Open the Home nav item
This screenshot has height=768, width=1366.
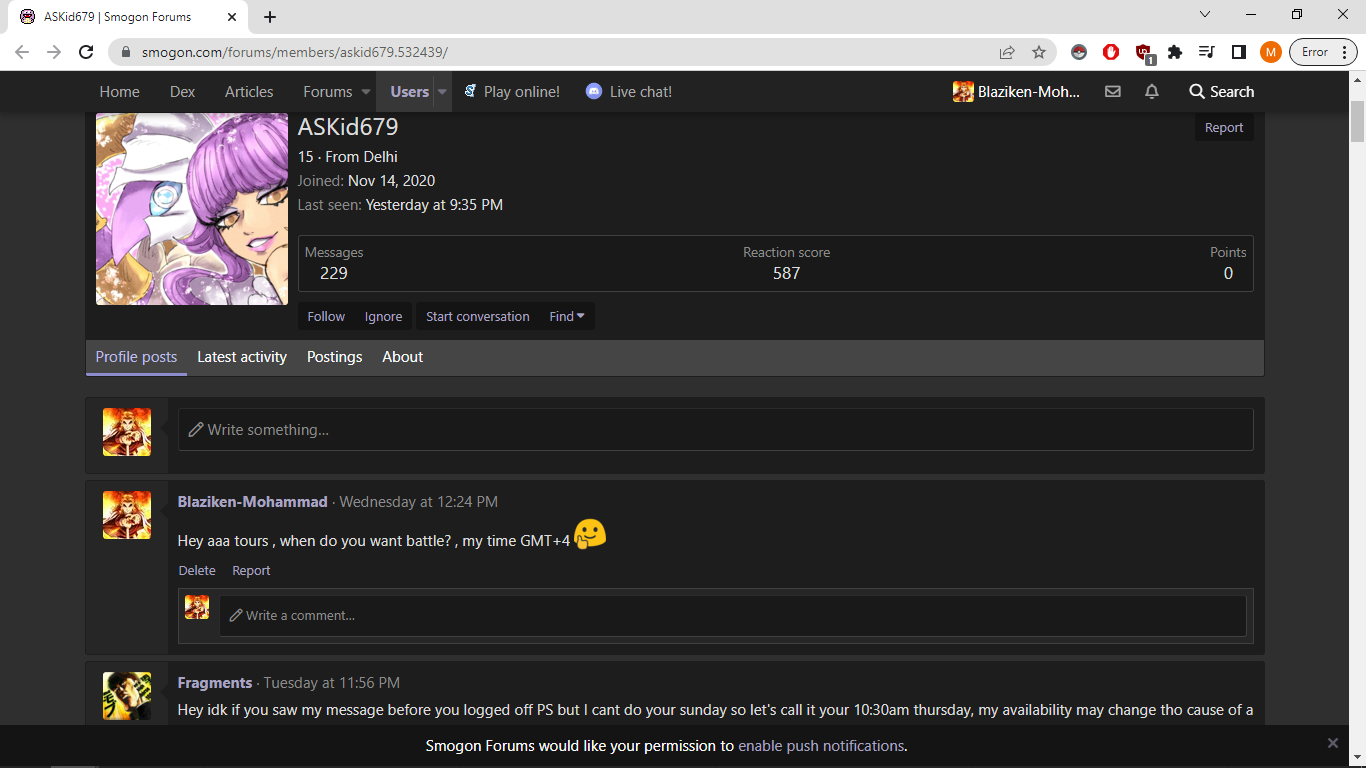click(x=120, y=92)
